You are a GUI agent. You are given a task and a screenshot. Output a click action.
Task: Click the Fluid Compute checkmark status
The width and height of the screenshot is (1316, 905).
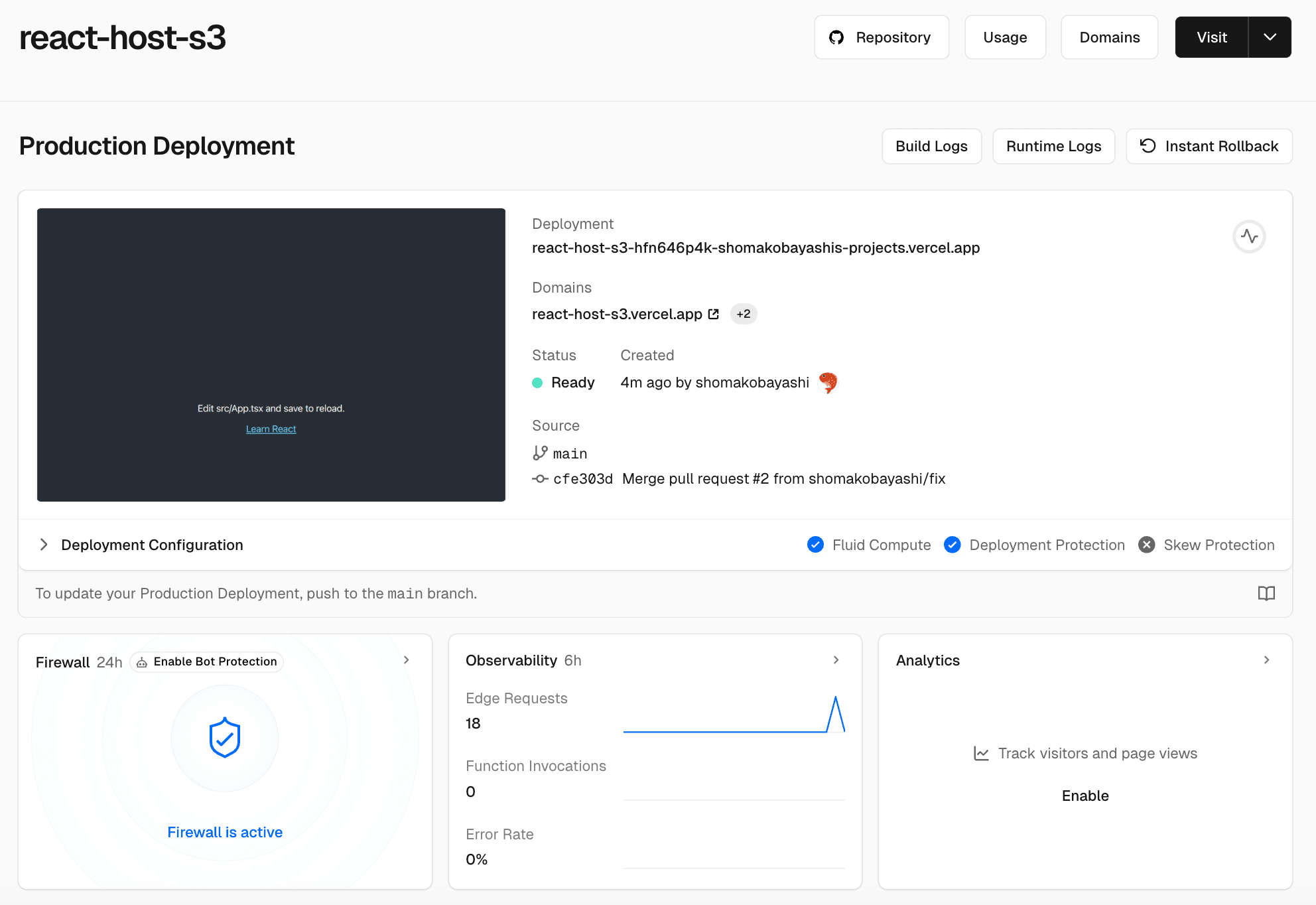pos(815,545)
